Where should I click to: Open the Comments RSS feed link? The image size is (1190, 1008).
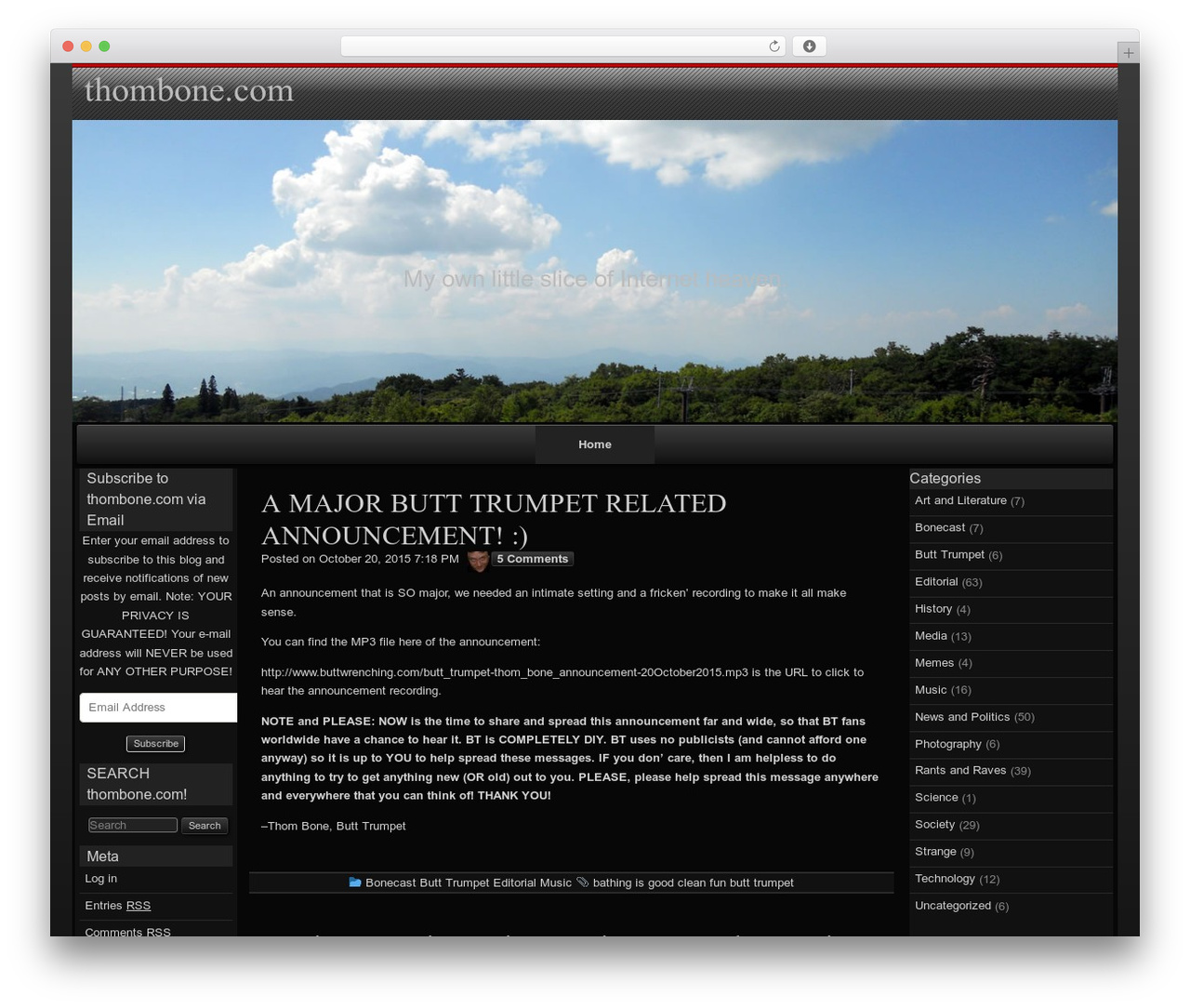click(x=127, y=932)
